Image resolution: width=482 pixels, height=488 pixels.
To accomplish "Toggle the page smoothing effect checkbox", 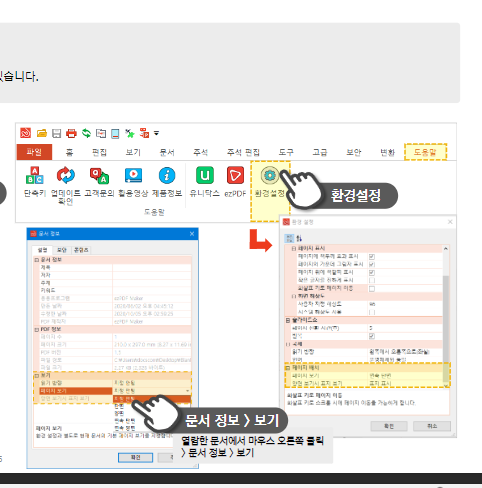I will click(372, 257).
